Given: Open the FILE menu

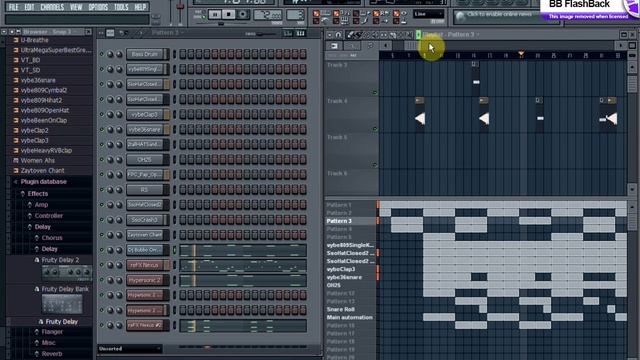Looking at the screenshot, I should (x=13, y=7).
